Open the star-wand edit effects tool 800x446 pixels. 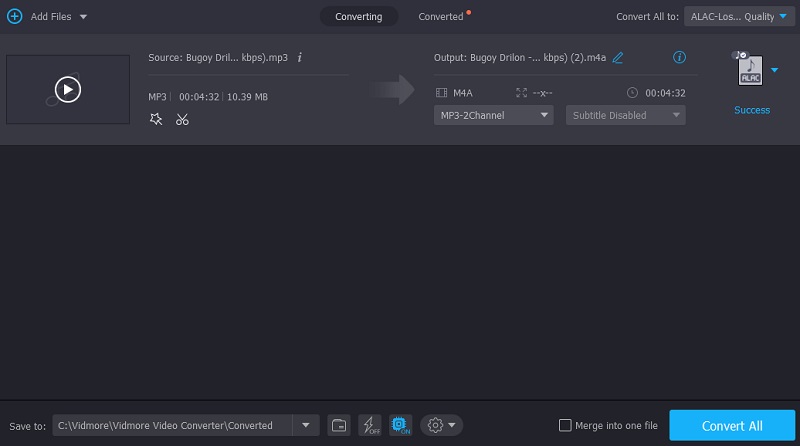pyautogui.click(x=155, y=119)
